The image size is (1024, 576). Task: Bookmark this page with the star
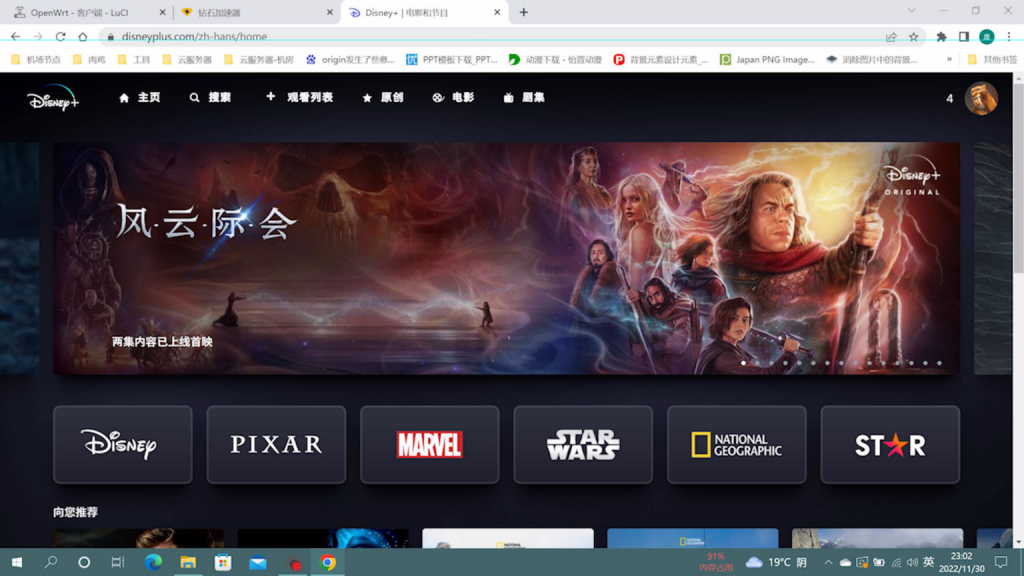[914, 37]
